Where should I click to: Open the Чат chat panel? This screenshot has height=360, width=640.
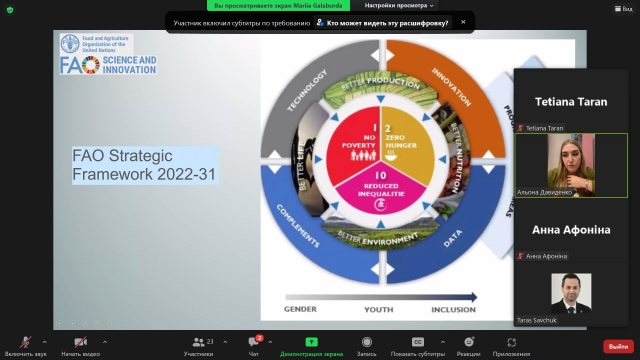253,346
